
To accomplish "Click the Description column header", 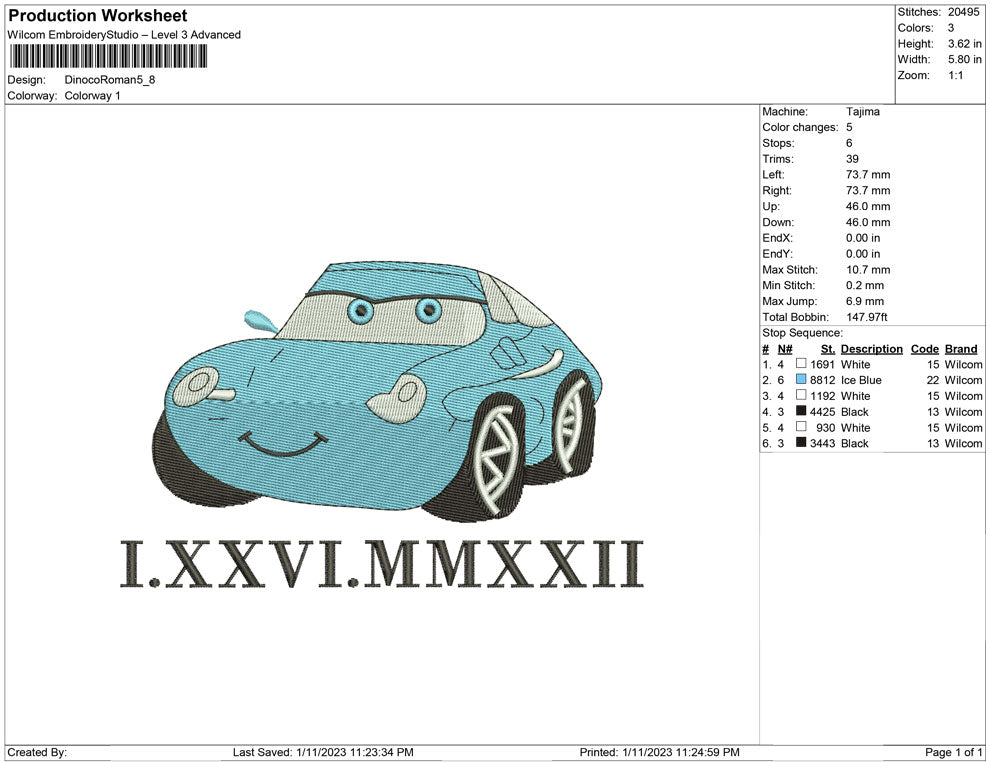I will (x=871, y=349).
